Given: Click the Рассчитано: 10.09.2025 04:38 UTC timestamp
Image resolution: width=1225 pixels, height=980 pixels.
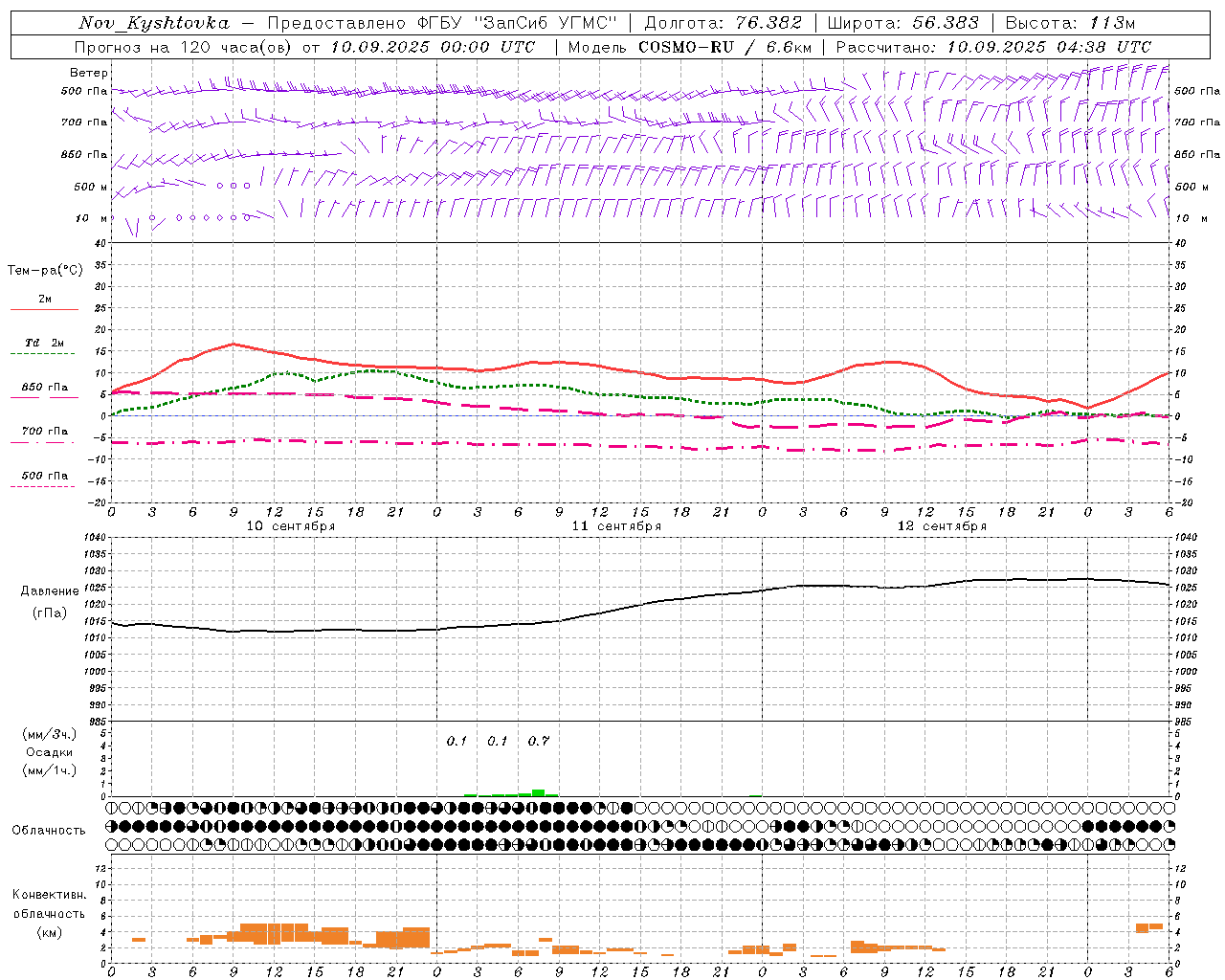Looking at the screenshot, I should click(993, 47).
